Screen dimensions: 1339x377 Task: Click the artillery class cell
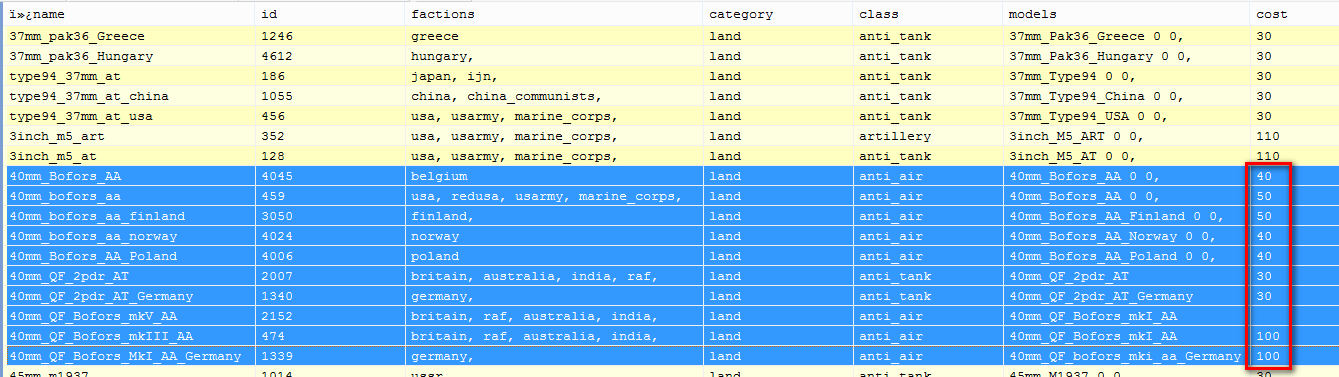point(928,136)
